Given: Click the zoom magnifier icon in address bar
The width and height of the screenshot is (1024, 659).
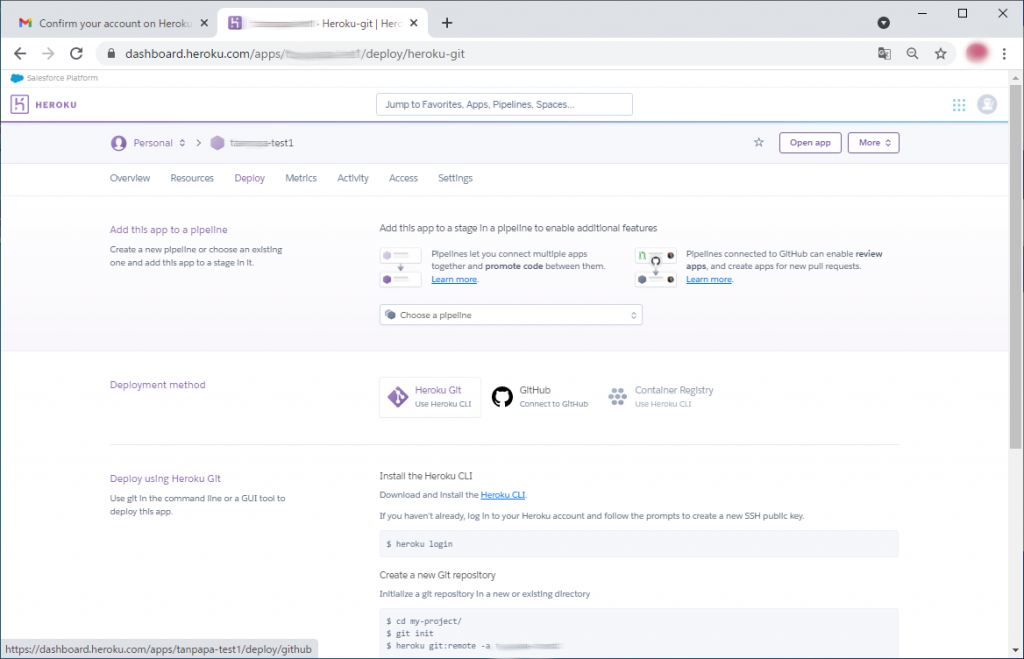Looking at the screenshot, I should tap(912, 54).
